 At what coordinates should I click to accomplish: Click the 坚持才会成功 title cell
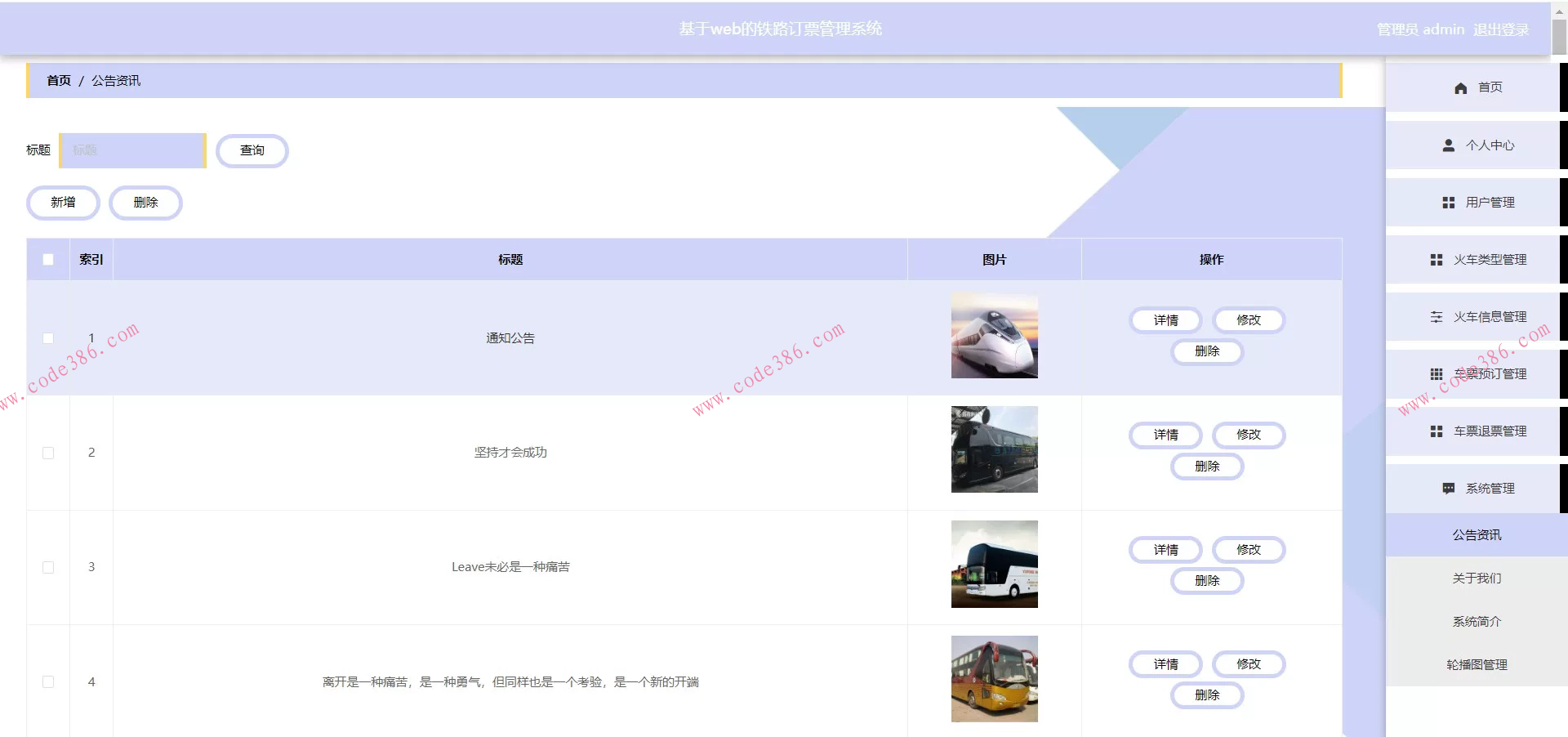510,453
